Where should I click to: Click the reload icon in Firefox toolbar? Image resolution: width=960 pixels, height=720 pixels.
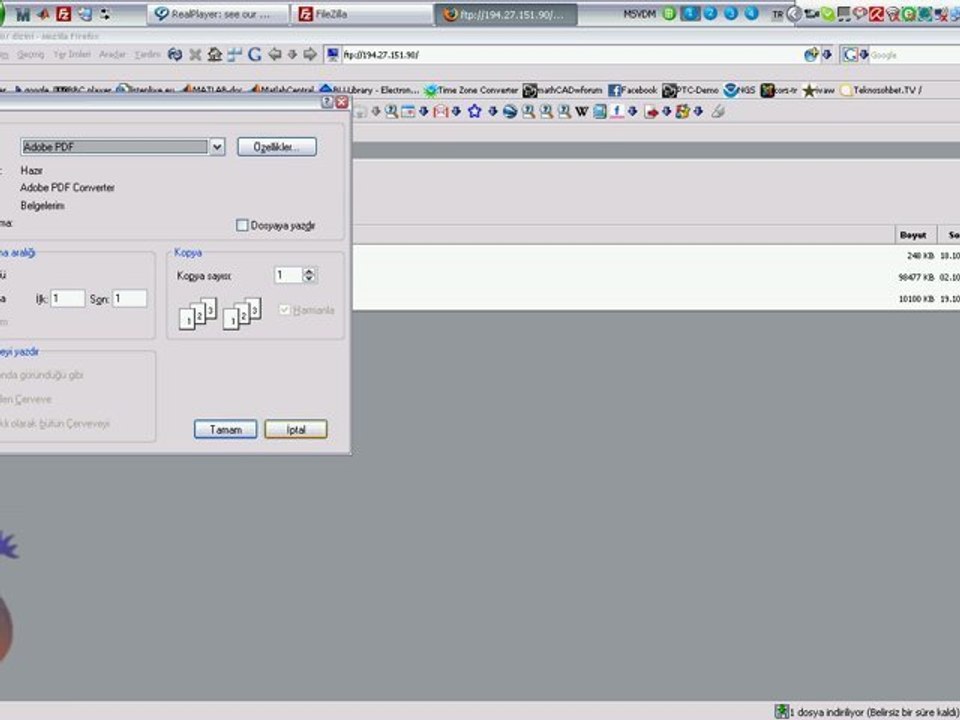pos(175,55)
